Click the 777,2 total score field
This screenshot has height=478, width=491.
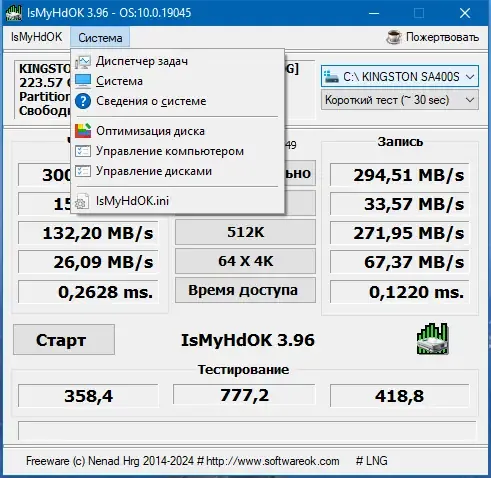point(244,395)
